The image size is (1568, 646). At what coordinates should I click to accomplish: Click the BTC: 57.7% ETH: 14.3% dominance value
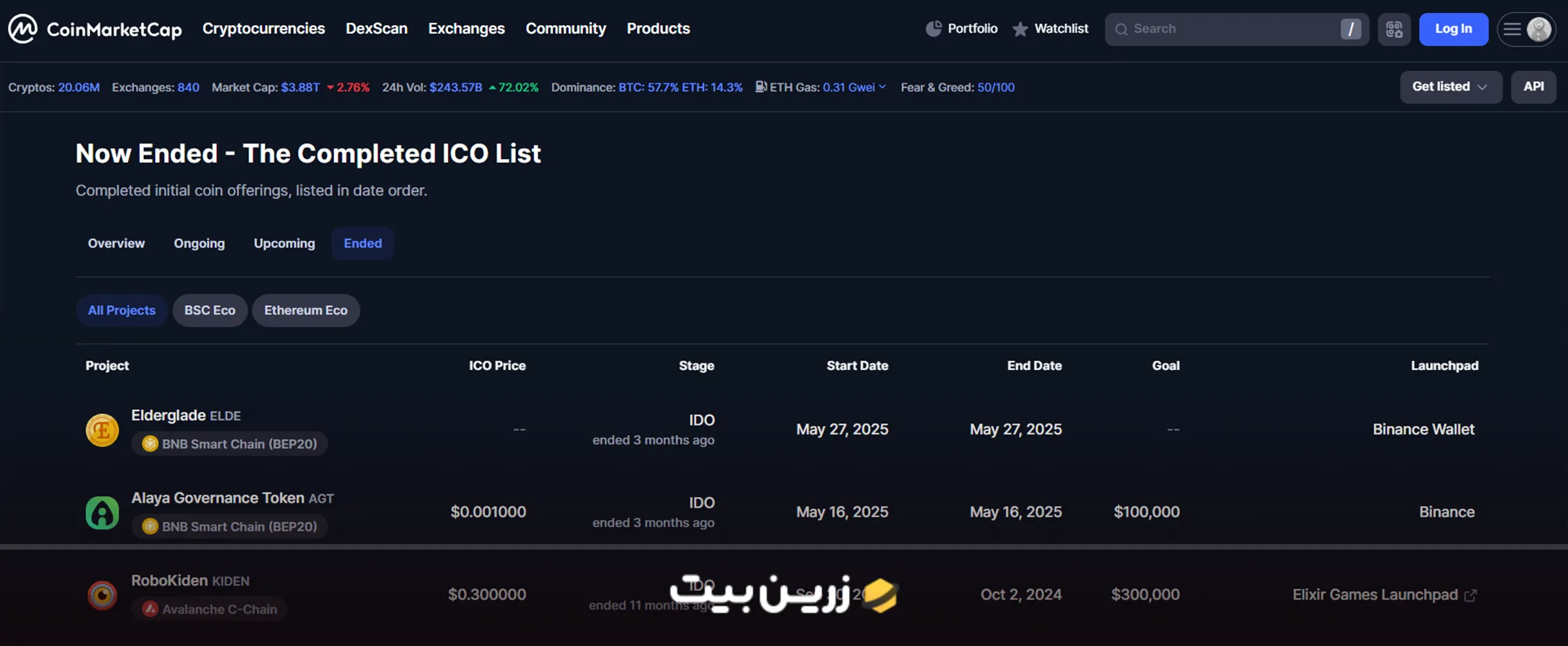[x=681, y=87]
